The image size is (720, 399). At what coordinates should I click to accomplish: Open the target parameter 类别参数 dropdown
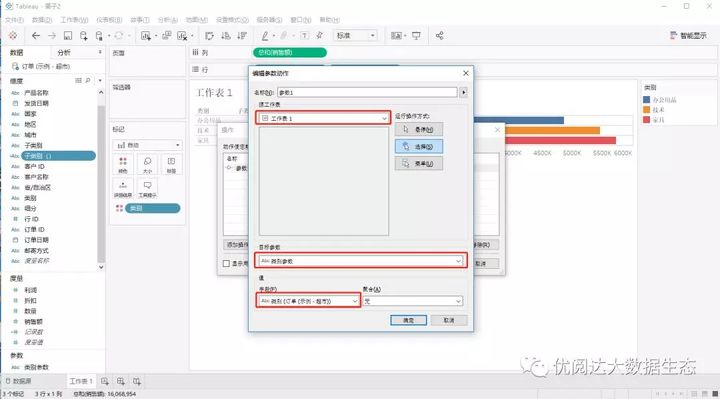pyautogui.click(x=361, y=261)
